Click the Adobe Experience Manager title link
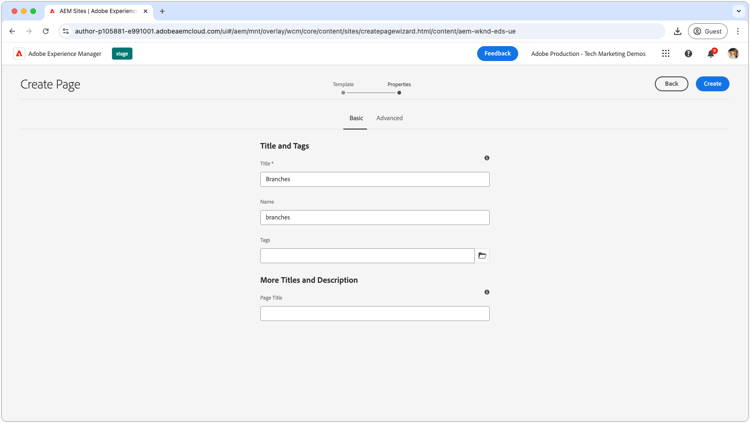750x423 pixels. pos(65,54)
